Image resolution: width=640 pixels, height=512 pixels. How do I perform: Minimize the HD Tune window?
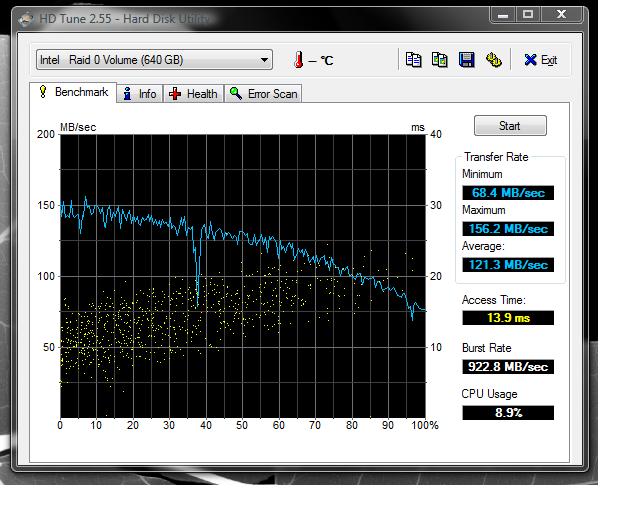(503, 15)
